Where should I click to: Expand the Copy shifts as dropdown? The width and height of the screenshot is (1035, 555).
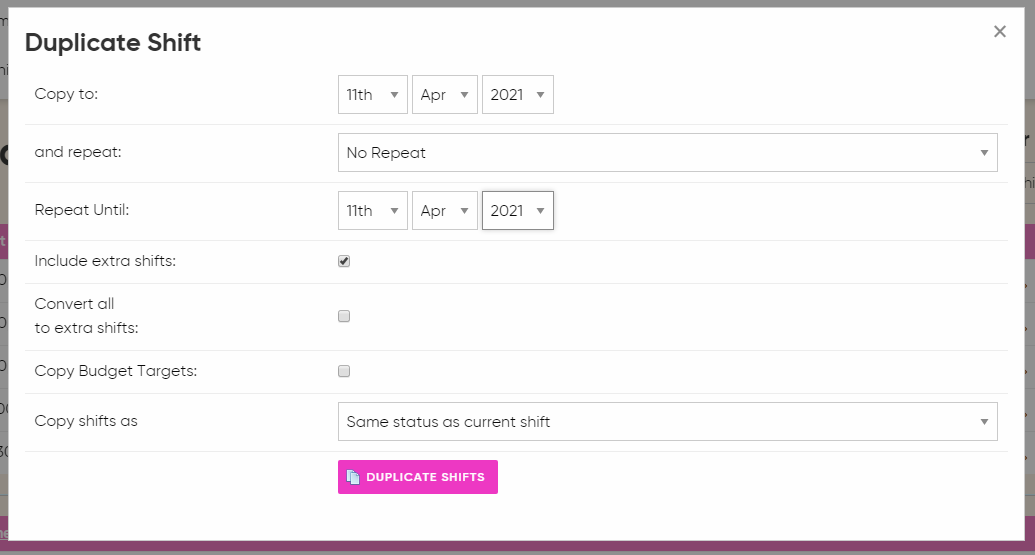667,422
